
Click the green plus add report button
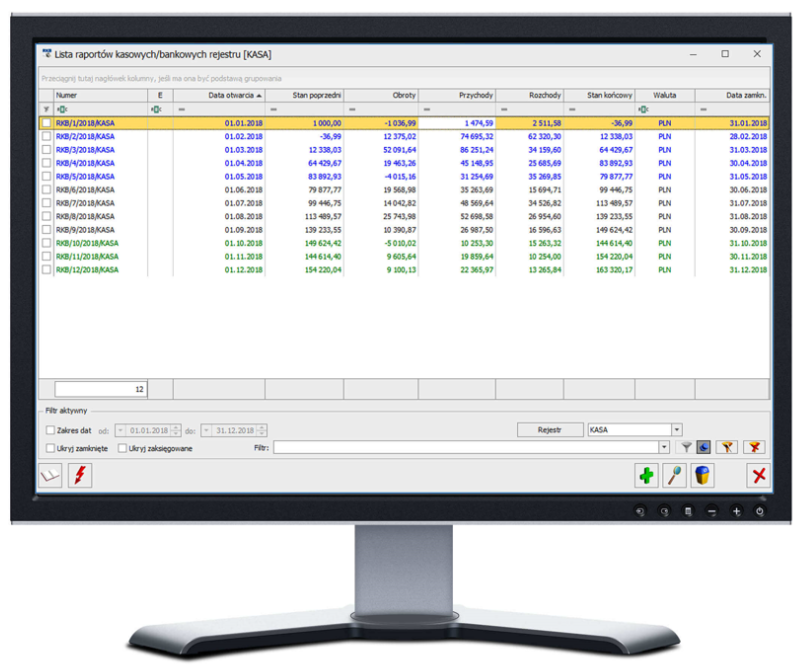[x=647, y=476]
